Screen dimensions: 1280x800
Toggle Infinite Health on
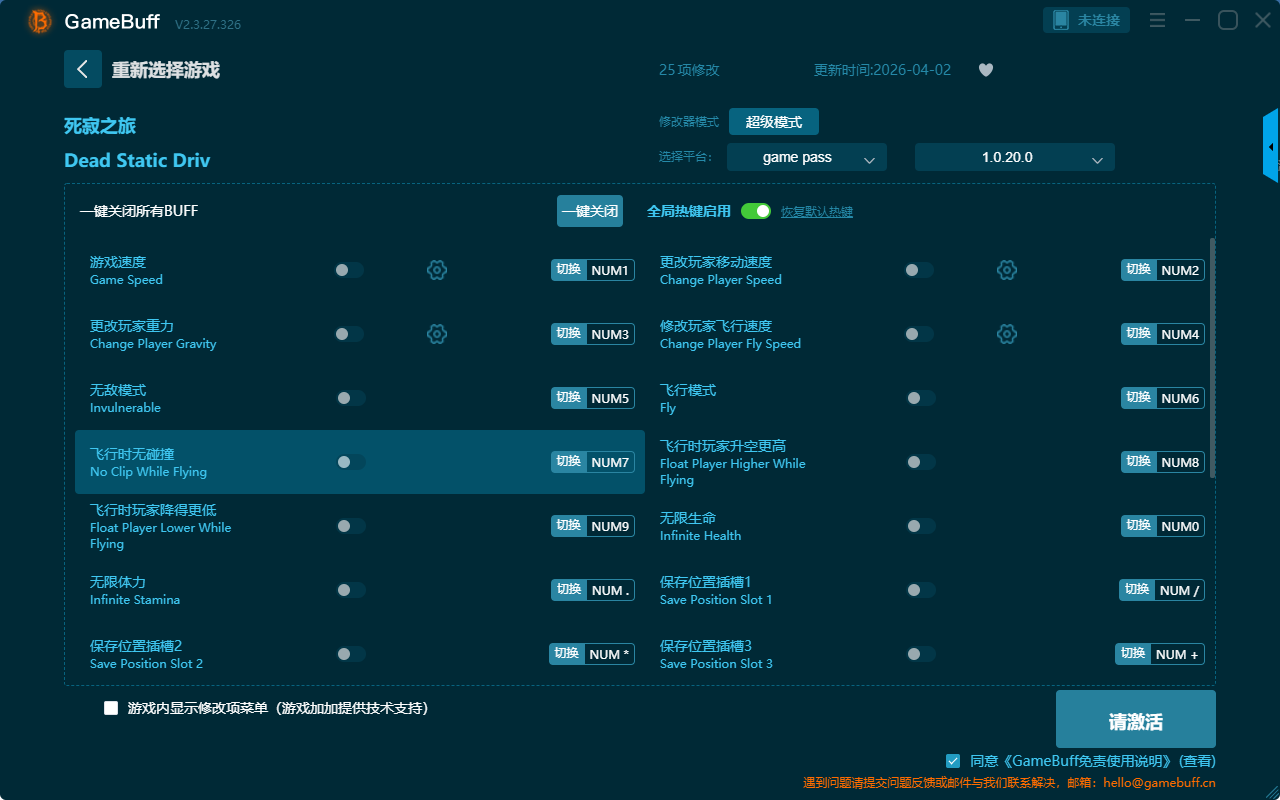(920, 526)
